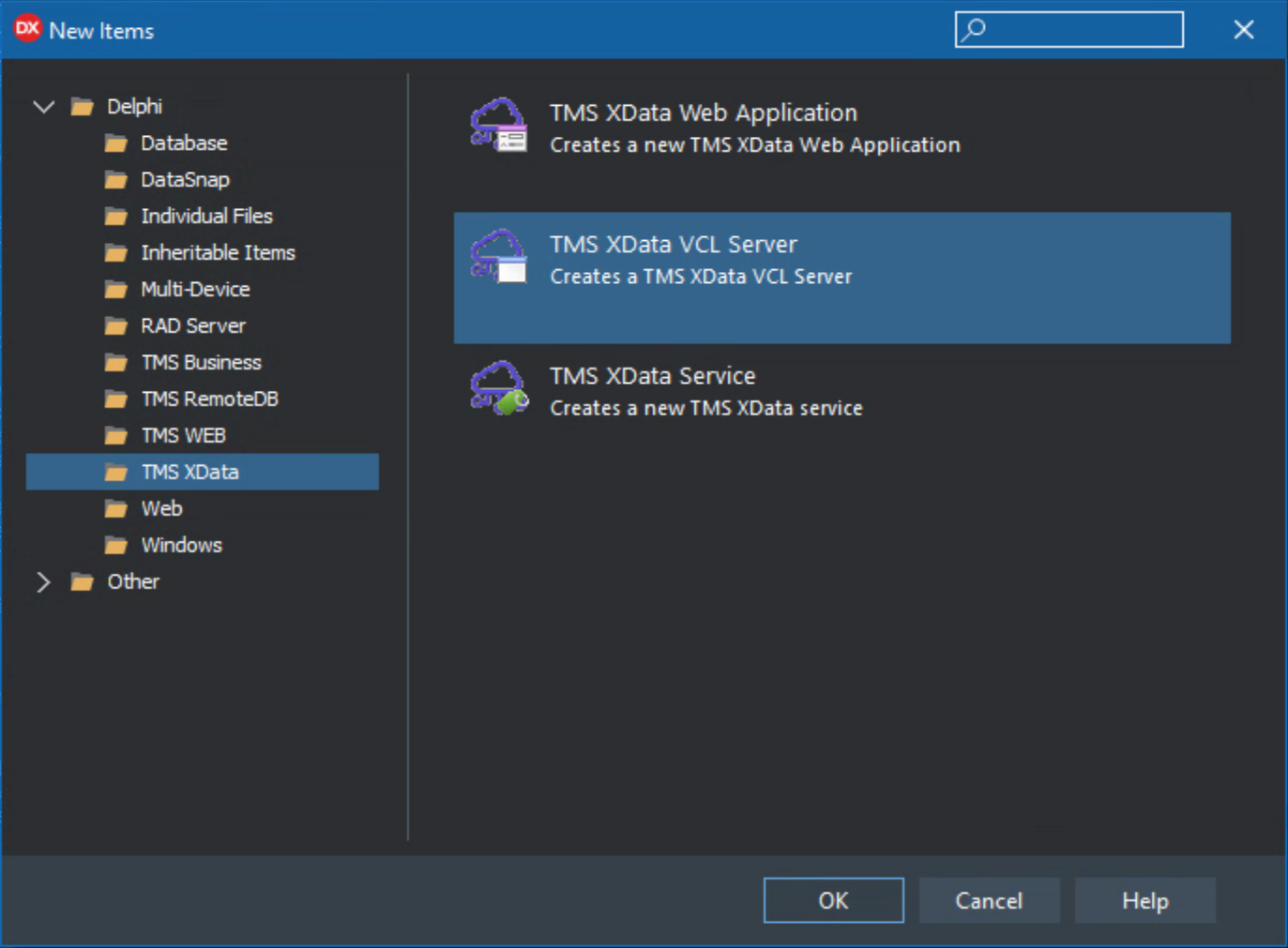This screenshot has width=1288, height=948.
Task: Click the TMS XData Service icon
Action: point(498,388)
